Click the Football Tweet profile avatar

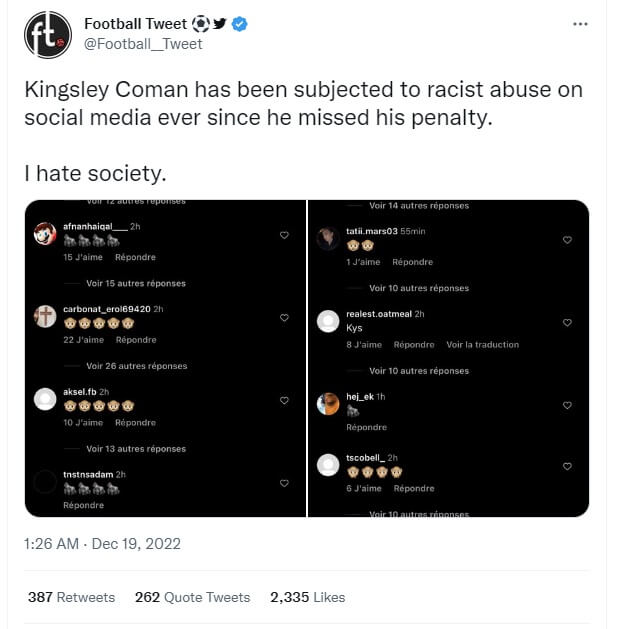click(x=47, y=35)
